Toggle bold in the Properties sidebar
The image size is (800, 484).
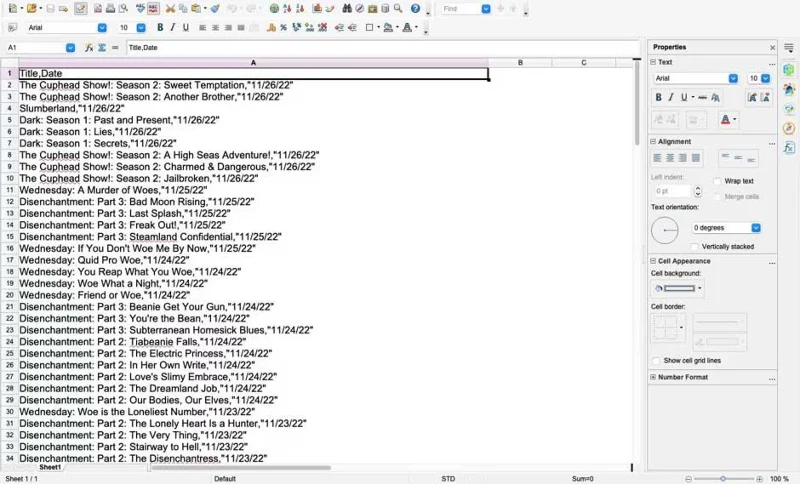659,97
